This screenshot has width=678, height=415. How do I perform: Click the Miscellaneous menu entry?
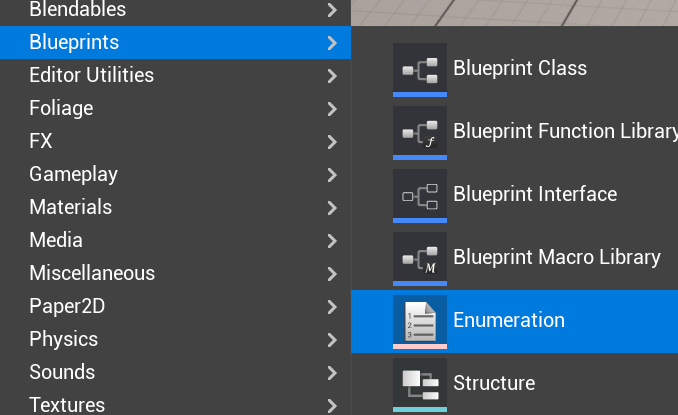[92, 273]
